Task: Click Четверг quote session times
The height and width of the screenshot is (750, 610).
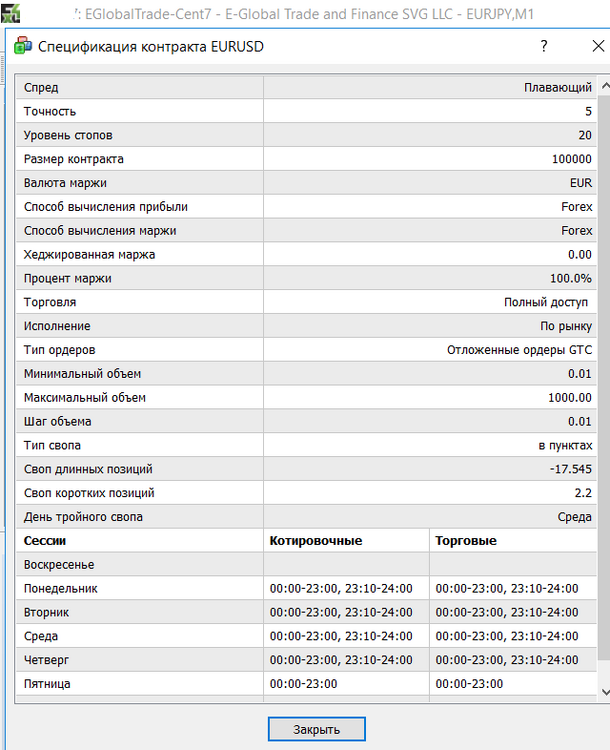Action: click(341, 660)
